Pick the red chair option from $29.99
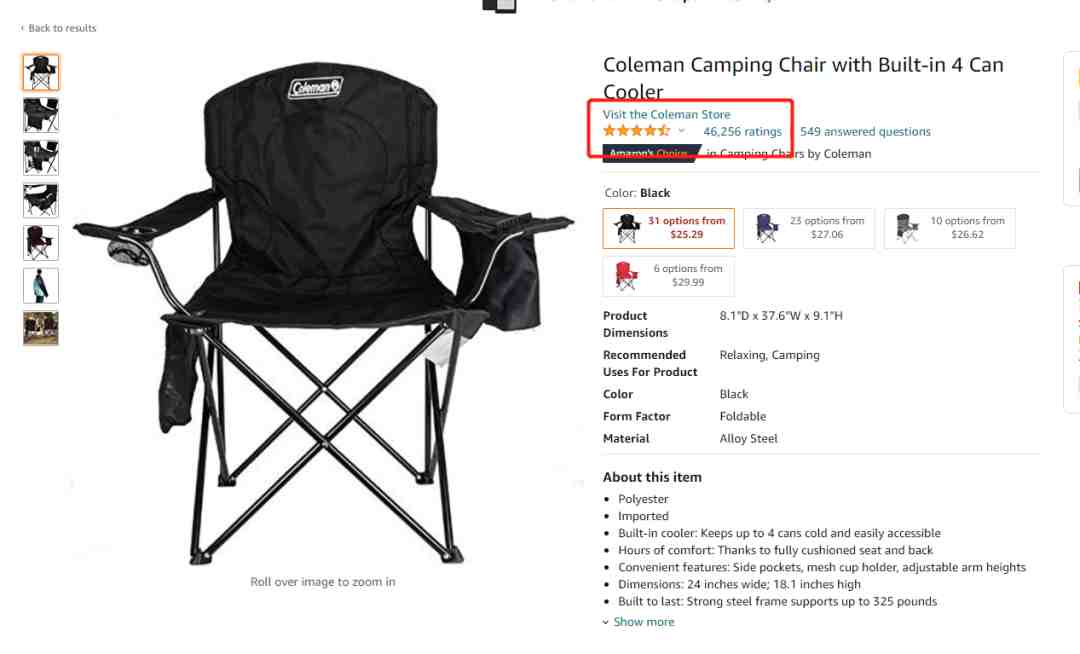Viewport: 1080px width, 654px height. tap(668, 275)
